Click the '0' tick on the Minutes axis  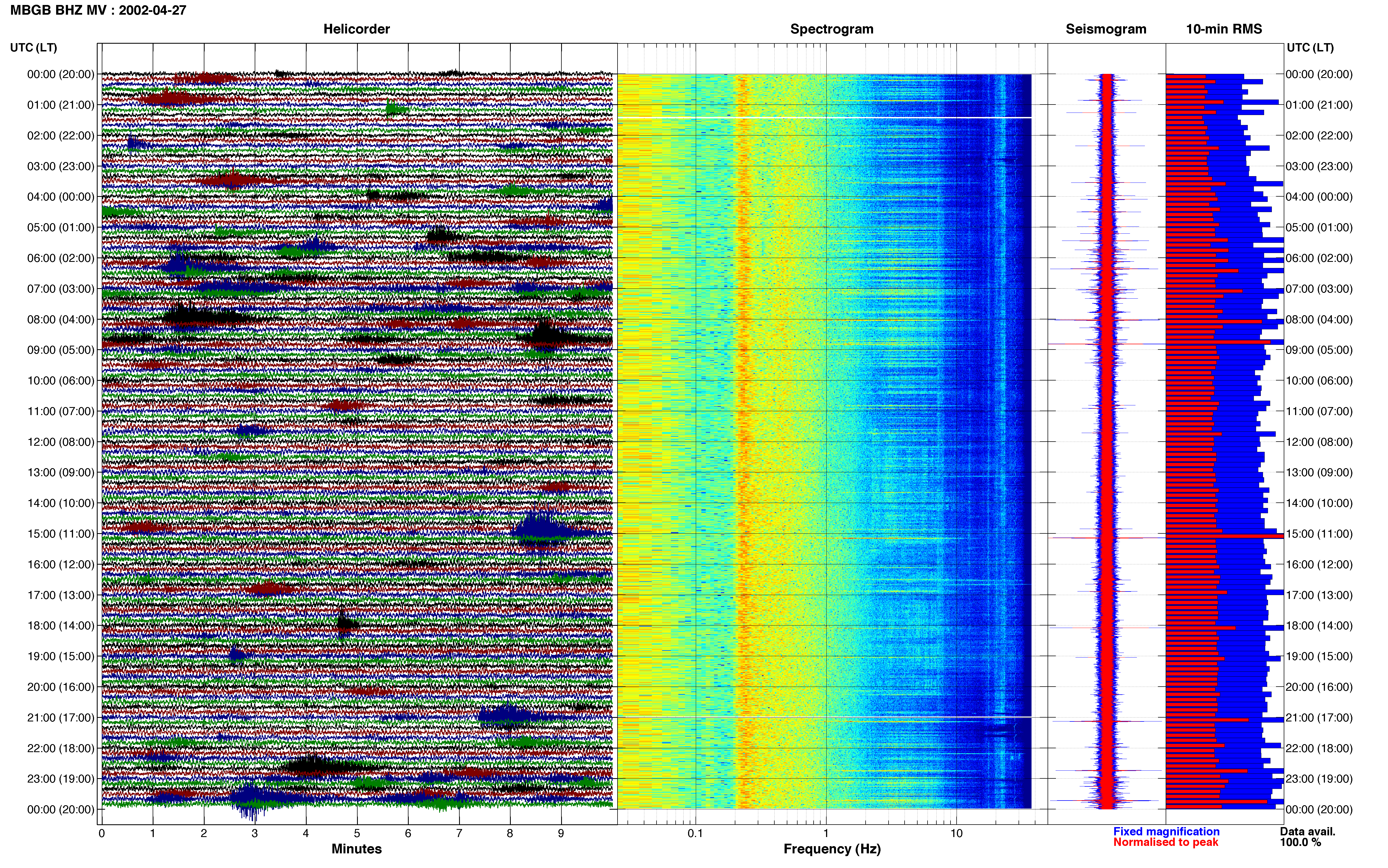point(101,833)
